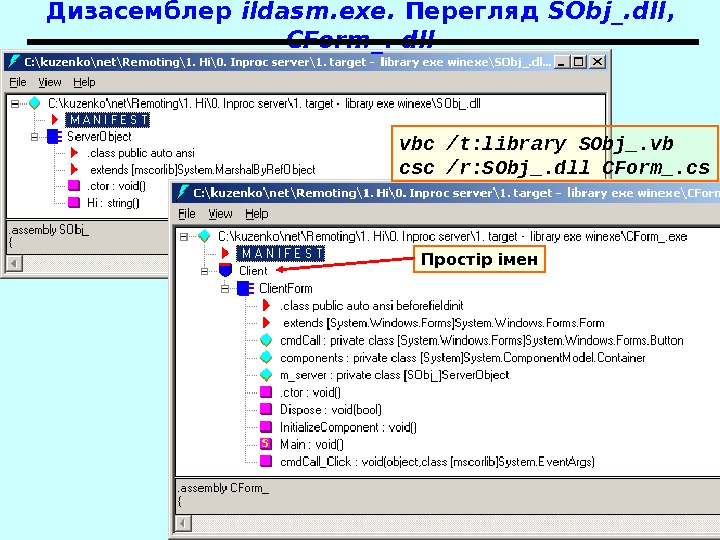The image size is (720, 540).
Task: Select '.ctor : void()' under ClientForm
Action: click(310, 393)
